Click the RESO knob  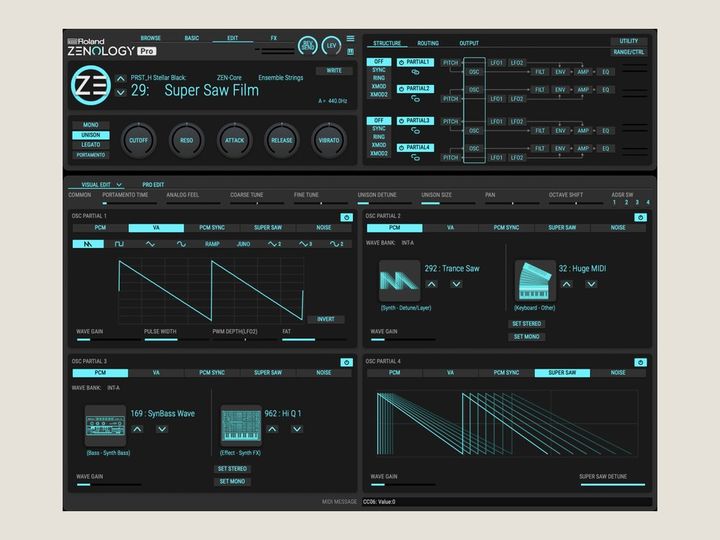(x=186, y=140)
